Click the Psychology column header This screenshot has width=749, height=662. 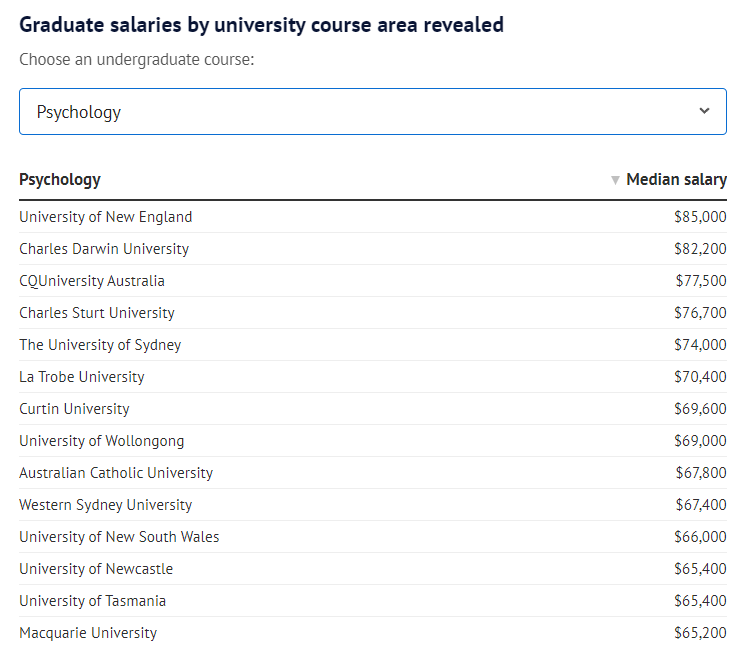click(60, 180)
